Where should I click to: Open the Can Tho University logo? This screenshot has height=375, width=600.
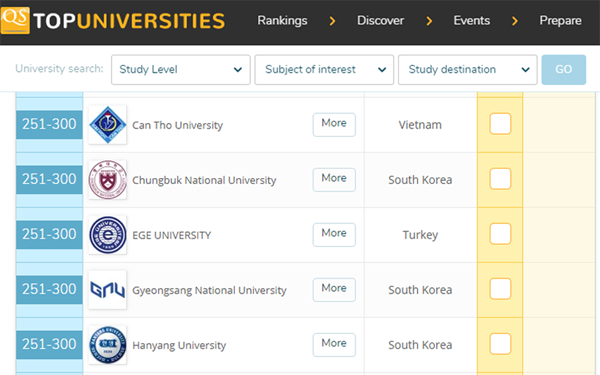click(108, 125)
